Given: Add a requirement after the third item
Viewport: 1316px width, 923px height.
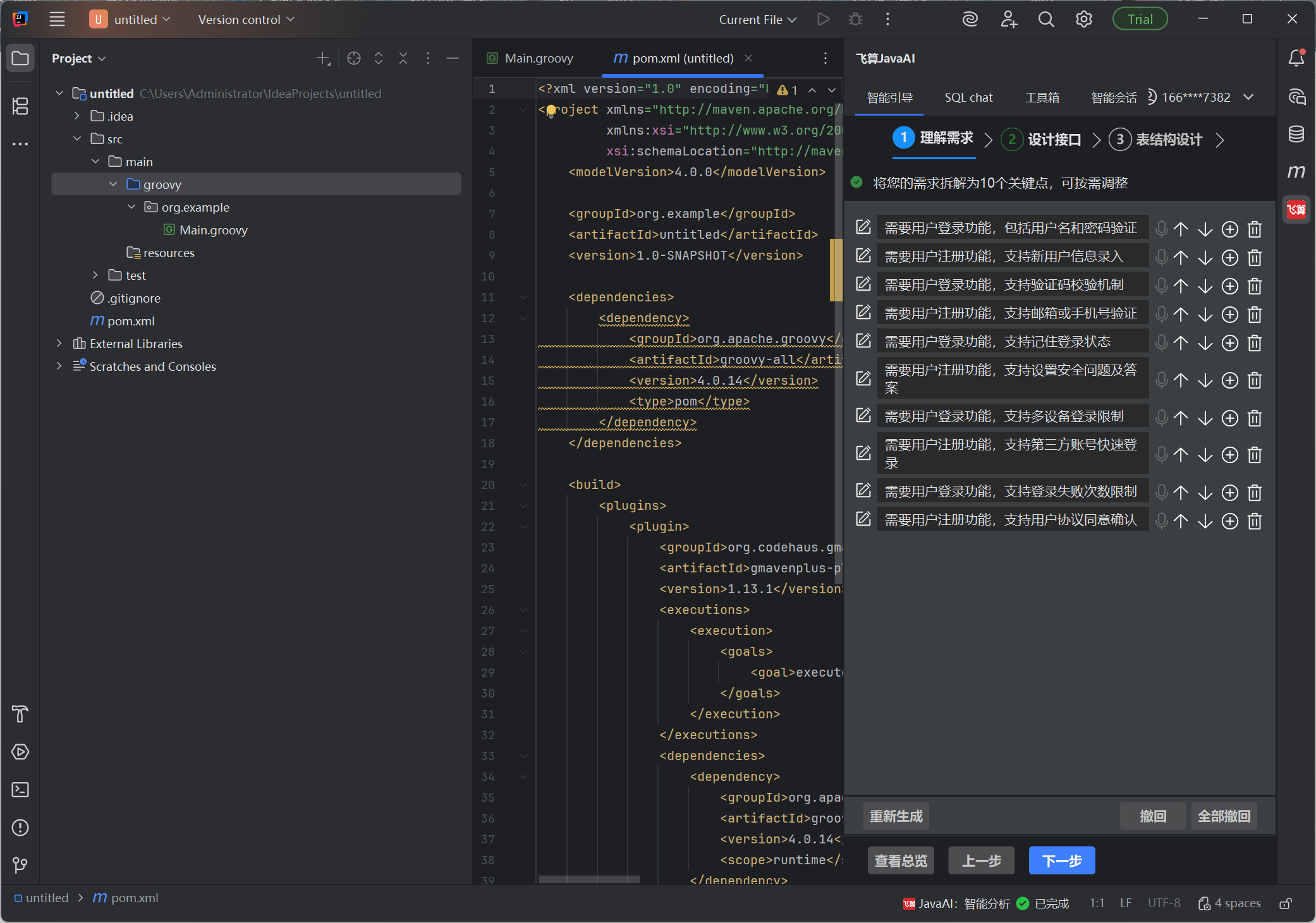Looking at the screenshot, I should pos(1229,286).
